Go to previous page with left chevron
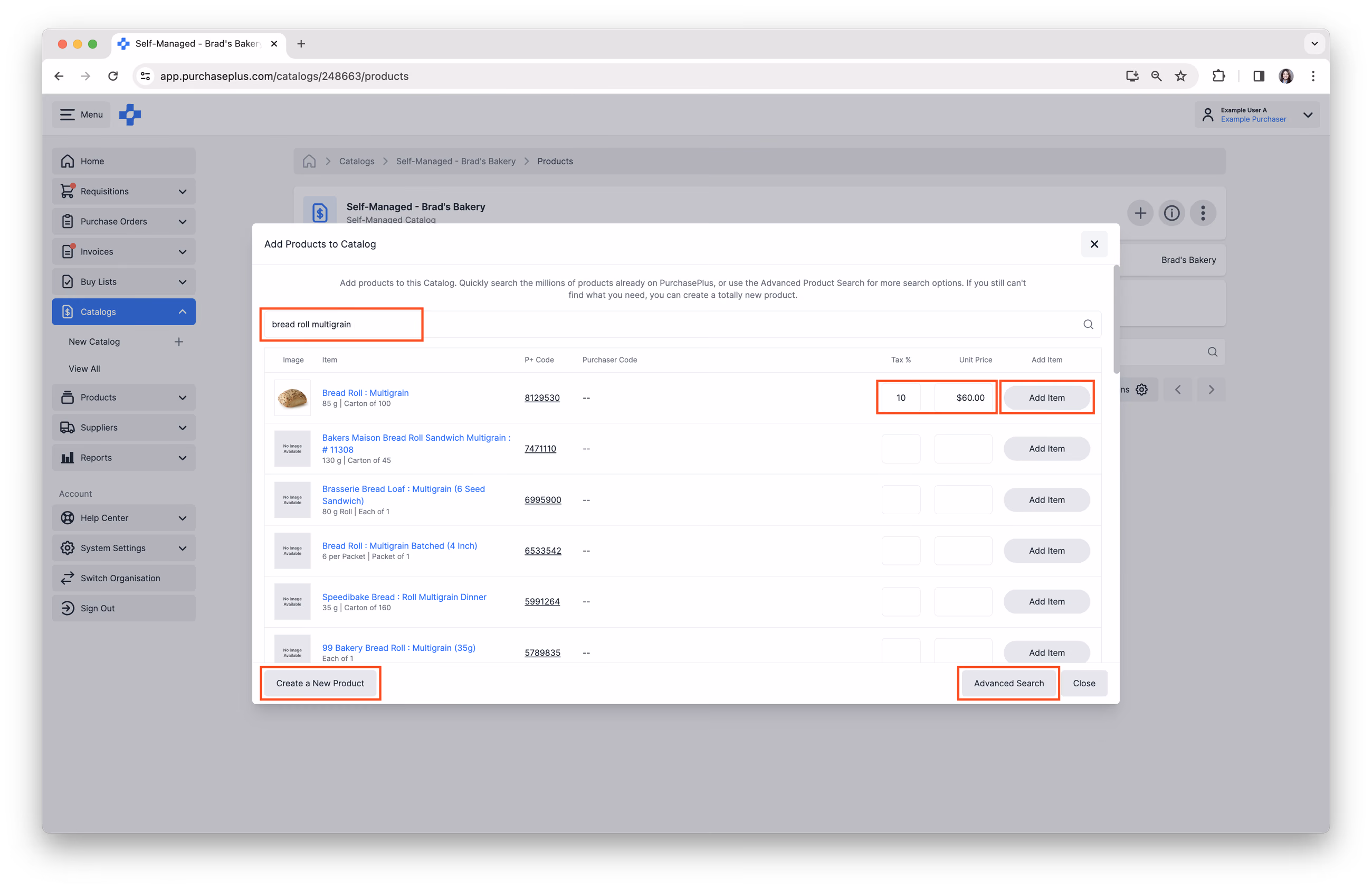 click(x=1177, y=389)
